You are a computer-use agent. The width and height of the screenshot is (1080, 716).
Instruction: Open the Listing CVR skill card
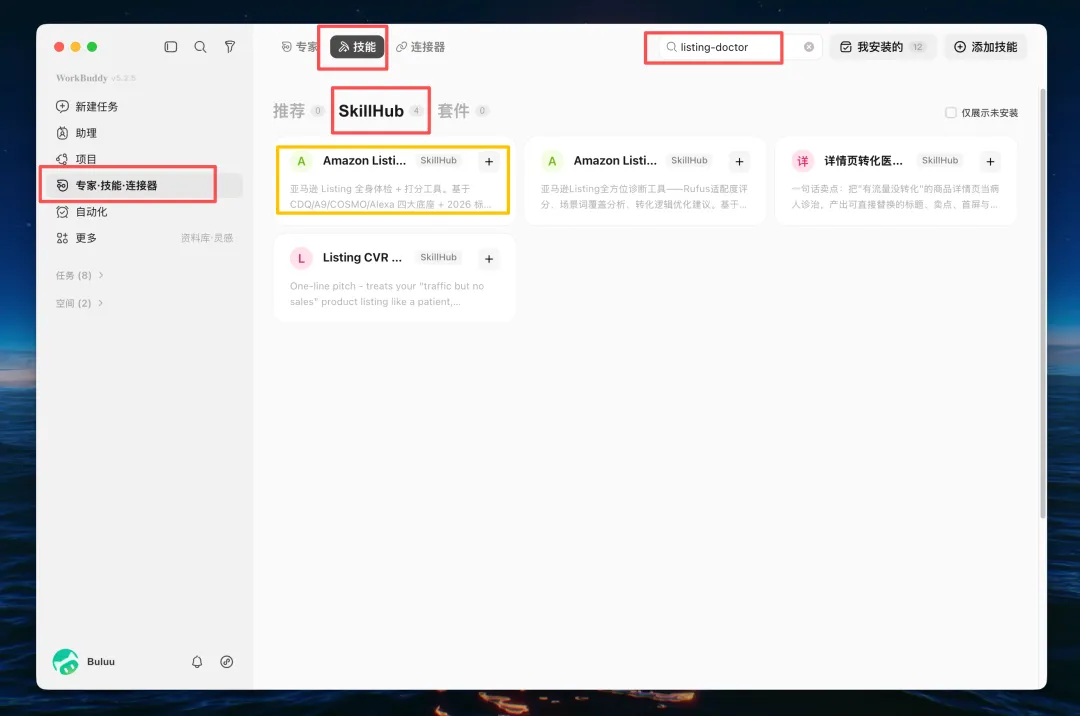click(x=393, y=278)
